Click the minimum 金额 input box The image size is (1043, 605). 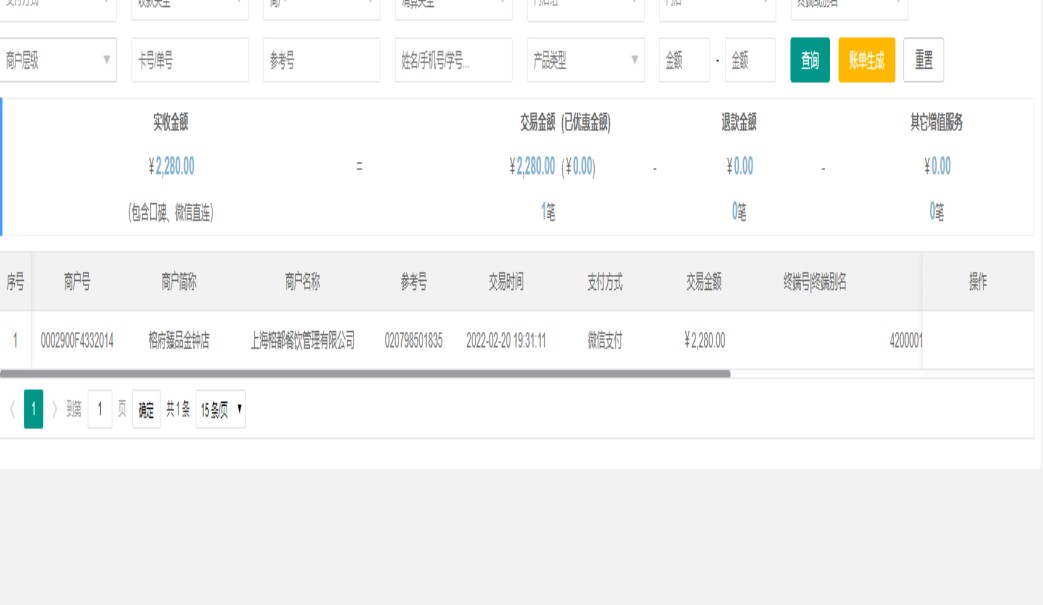[684, 61]
